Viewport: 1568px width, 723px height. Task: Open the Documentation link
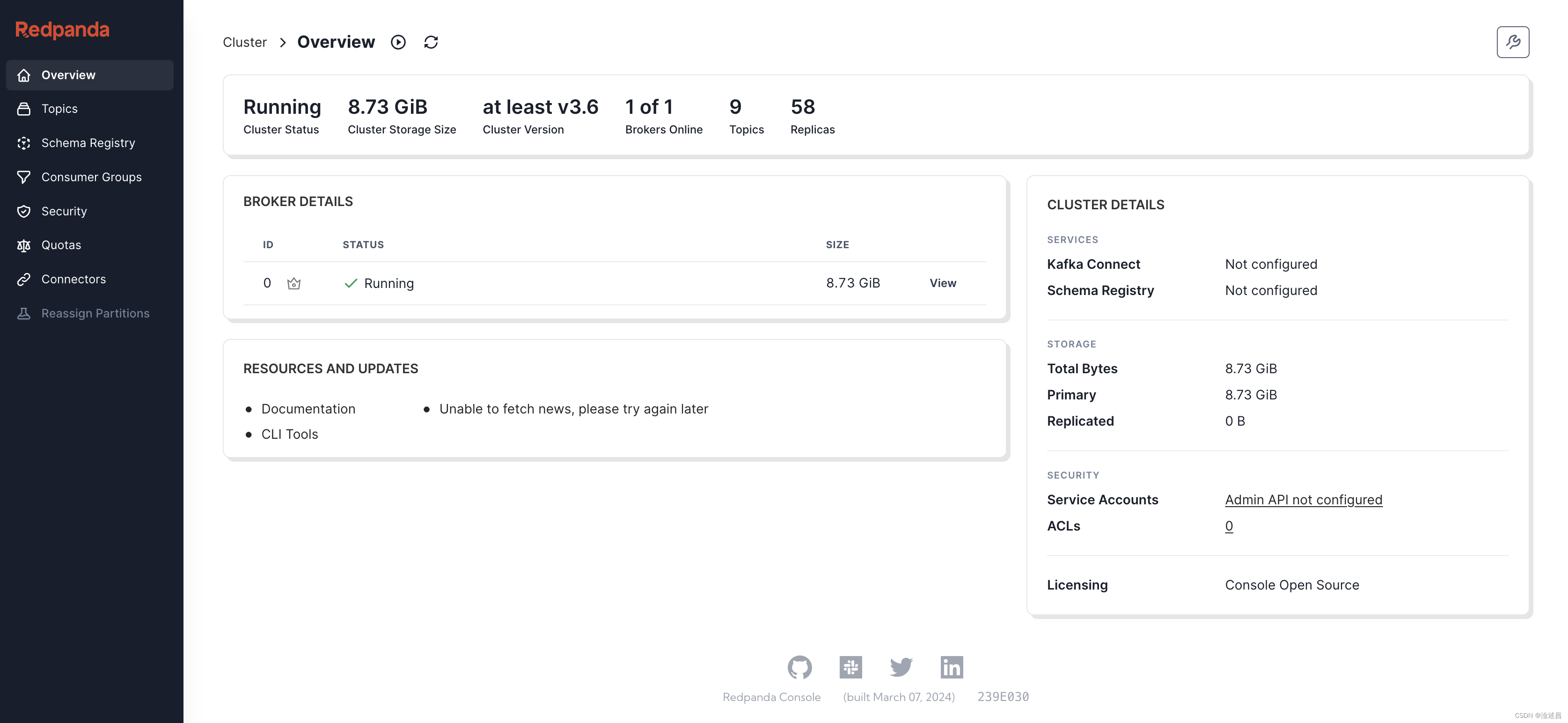(308, 409)
